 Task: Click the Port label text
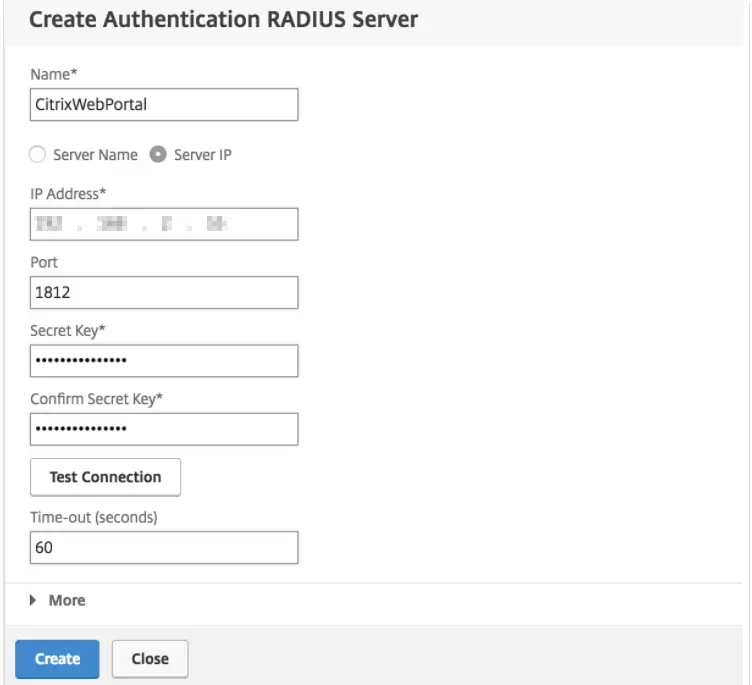pos(44,262)
